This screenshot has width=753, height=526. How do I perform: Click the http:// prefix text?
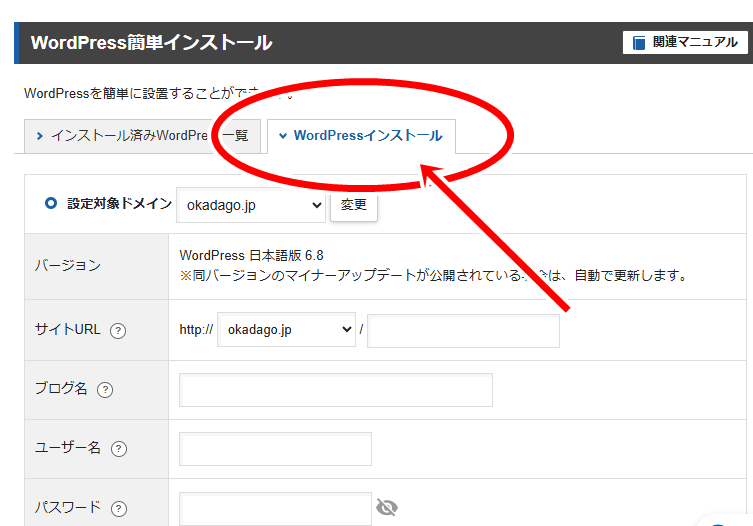coord(196,330)
